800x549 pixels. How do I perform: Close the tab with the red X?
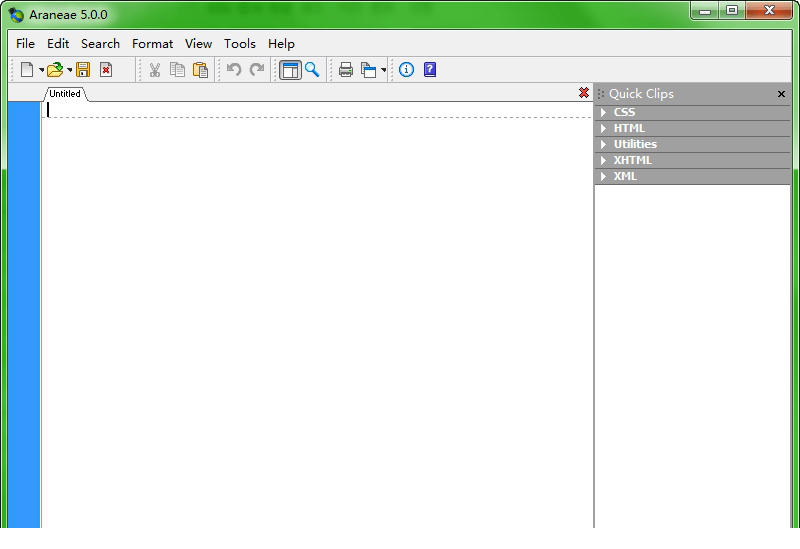click(584, 93)
